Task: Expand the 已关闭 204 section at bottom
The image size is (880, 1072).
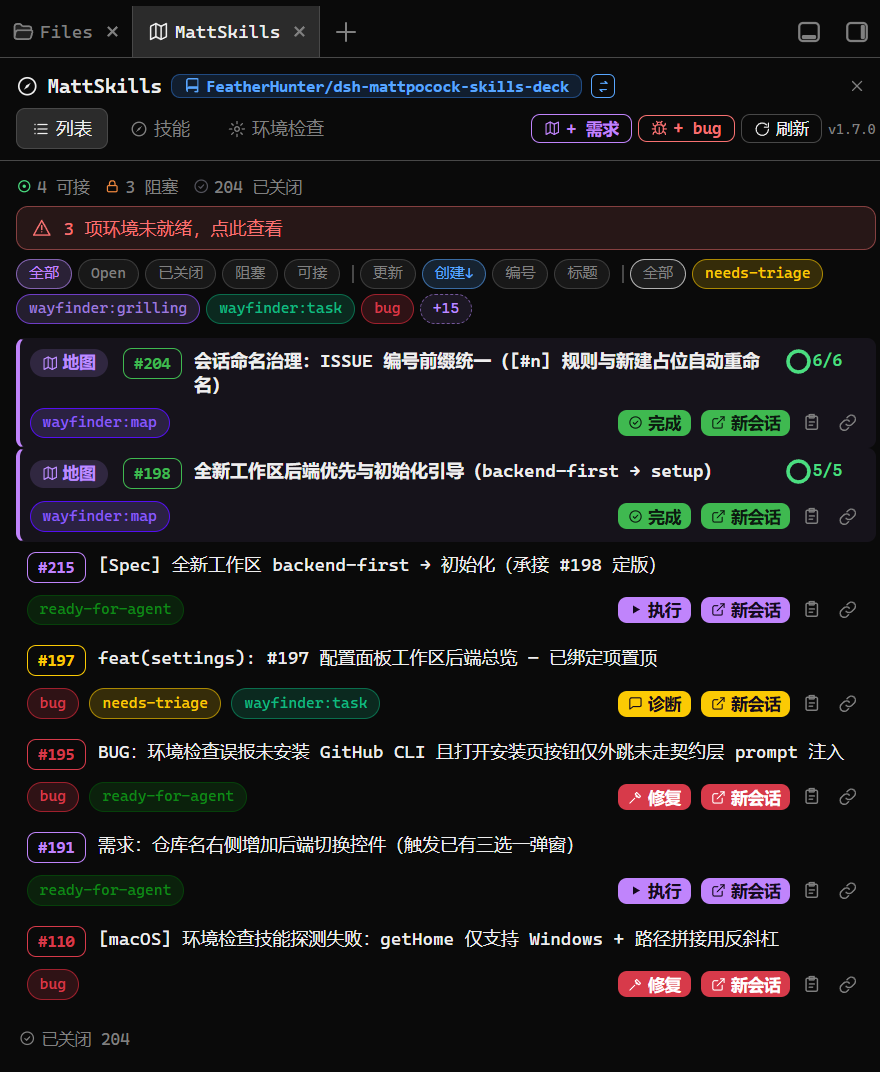Action: pos(75,1039)
